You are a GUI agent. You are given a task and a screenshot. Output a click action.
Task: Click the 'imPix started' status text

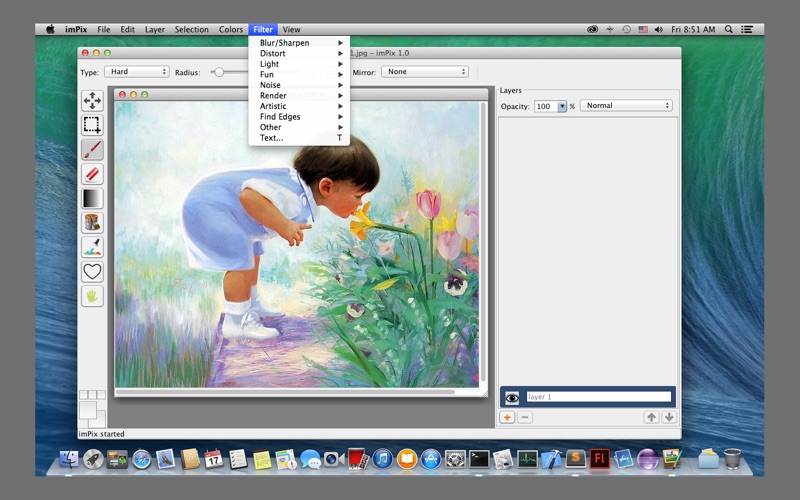pyautogui.click(x=102, y=434)
